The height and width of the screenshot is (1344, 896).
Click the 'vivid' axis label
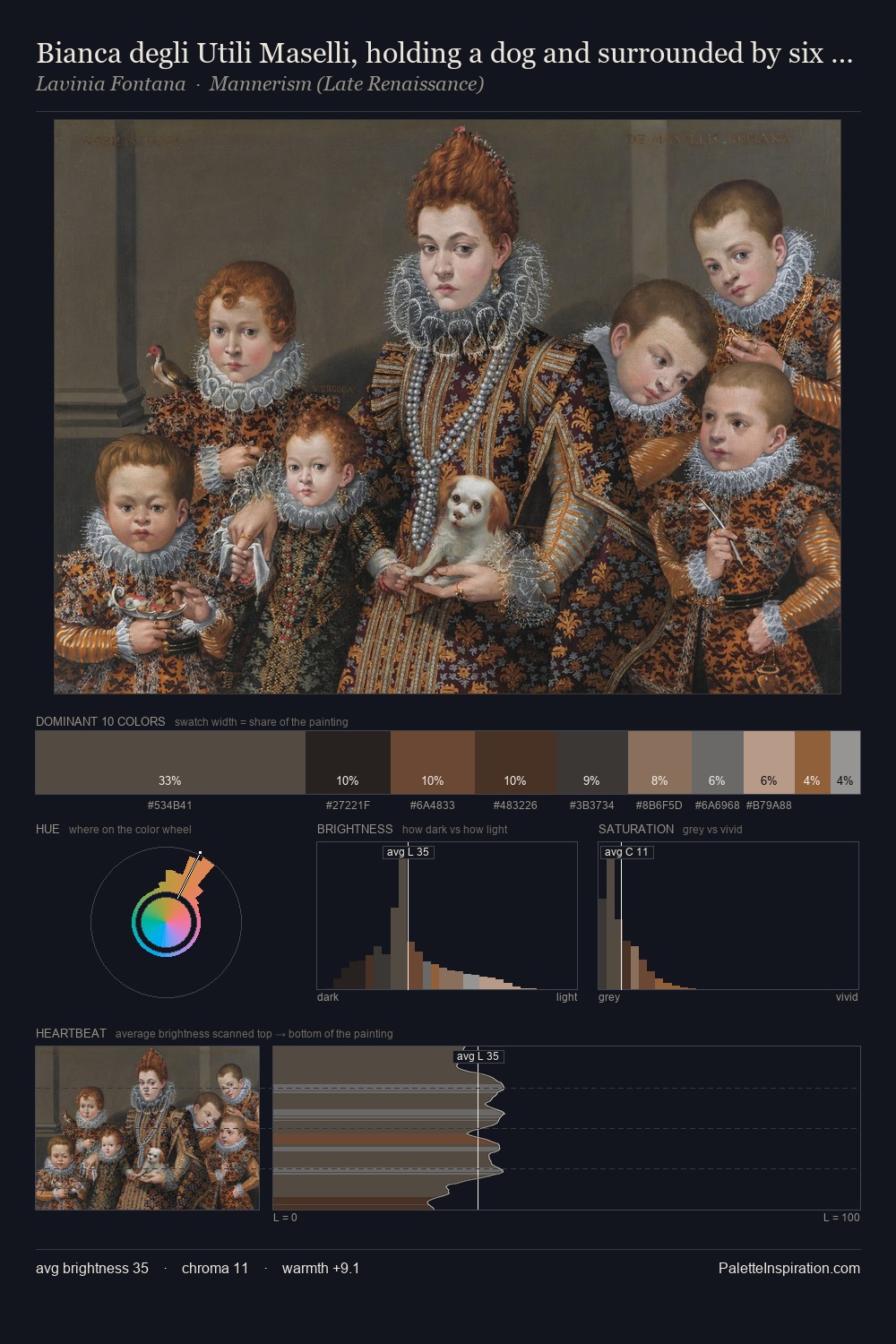pos(847,997)
